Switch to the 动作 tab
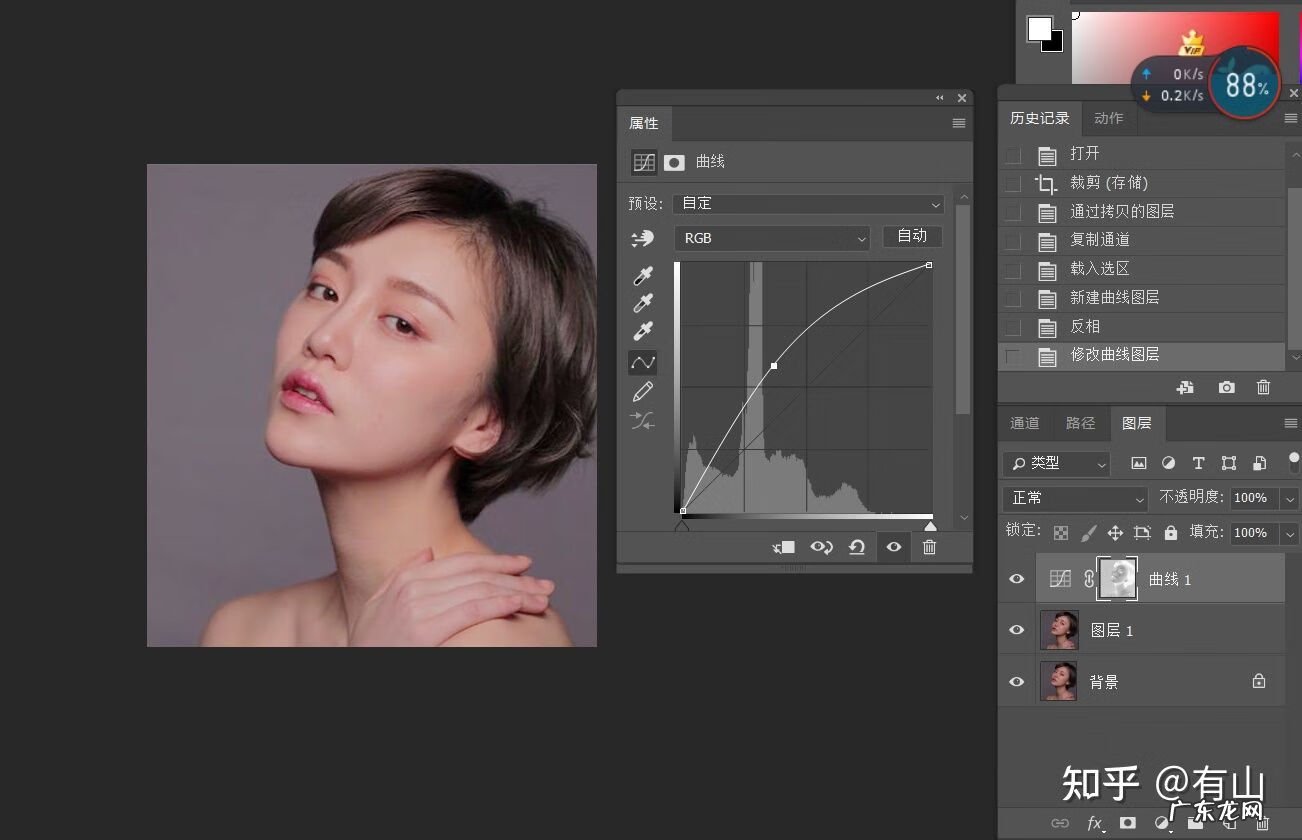1302x840 pixels. tap(1108, 117)
